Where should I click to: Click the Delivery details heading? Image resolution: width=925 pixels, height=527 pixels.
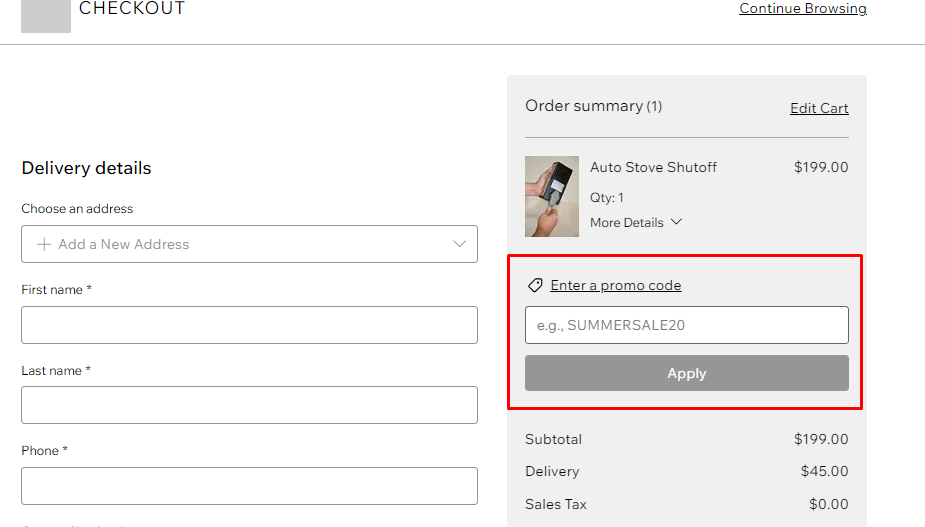(86, 168)
